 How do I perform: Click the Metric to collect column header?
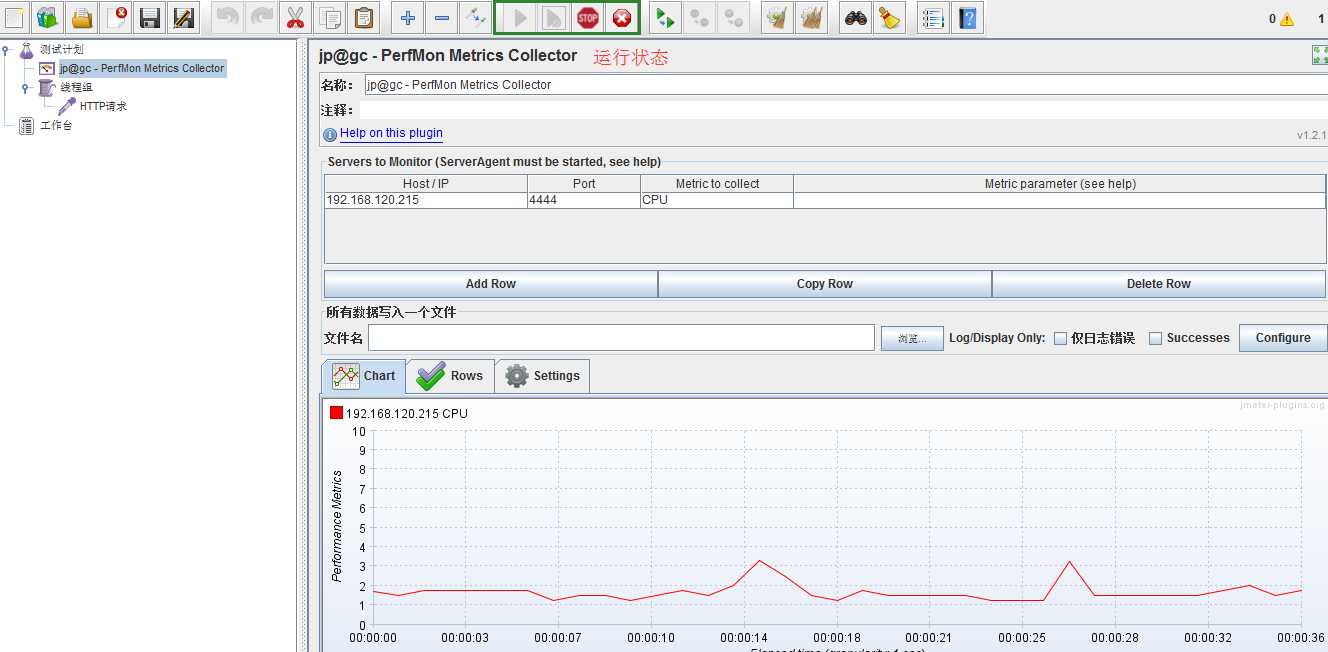717,184
